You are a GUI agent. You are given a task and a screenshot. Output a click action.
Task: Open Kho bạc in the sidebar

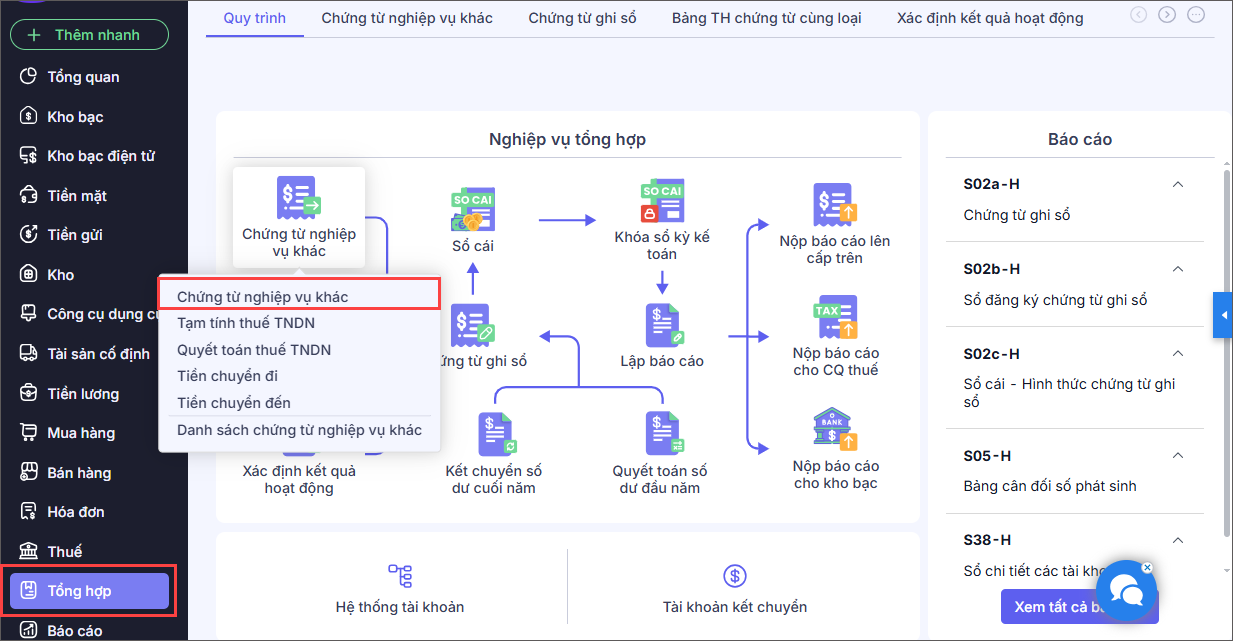click(x=75, y=117)
